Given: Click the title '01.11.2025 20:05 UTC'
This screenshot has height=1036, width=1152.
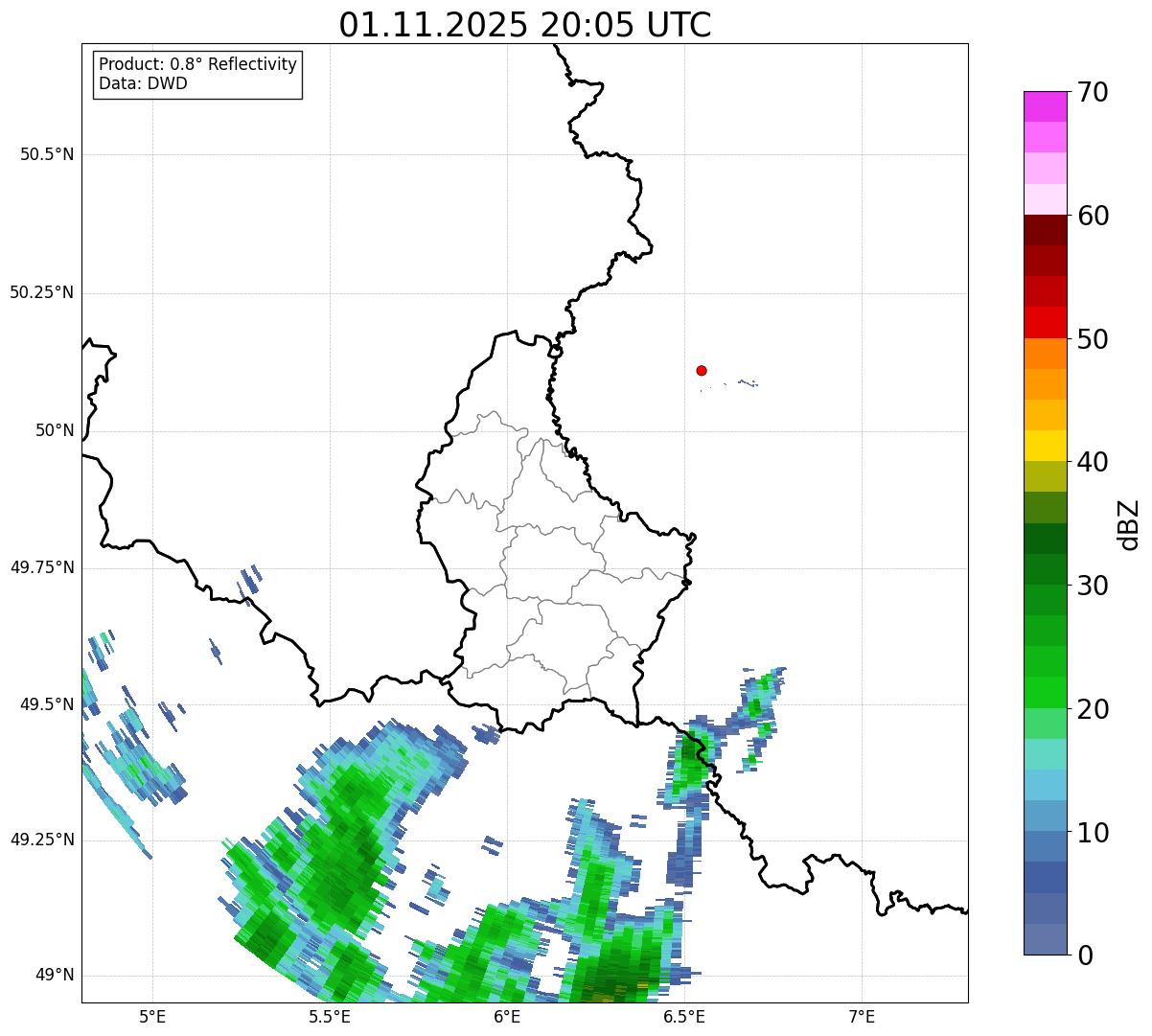Looking at the screenshot, I should click(525, 24).
